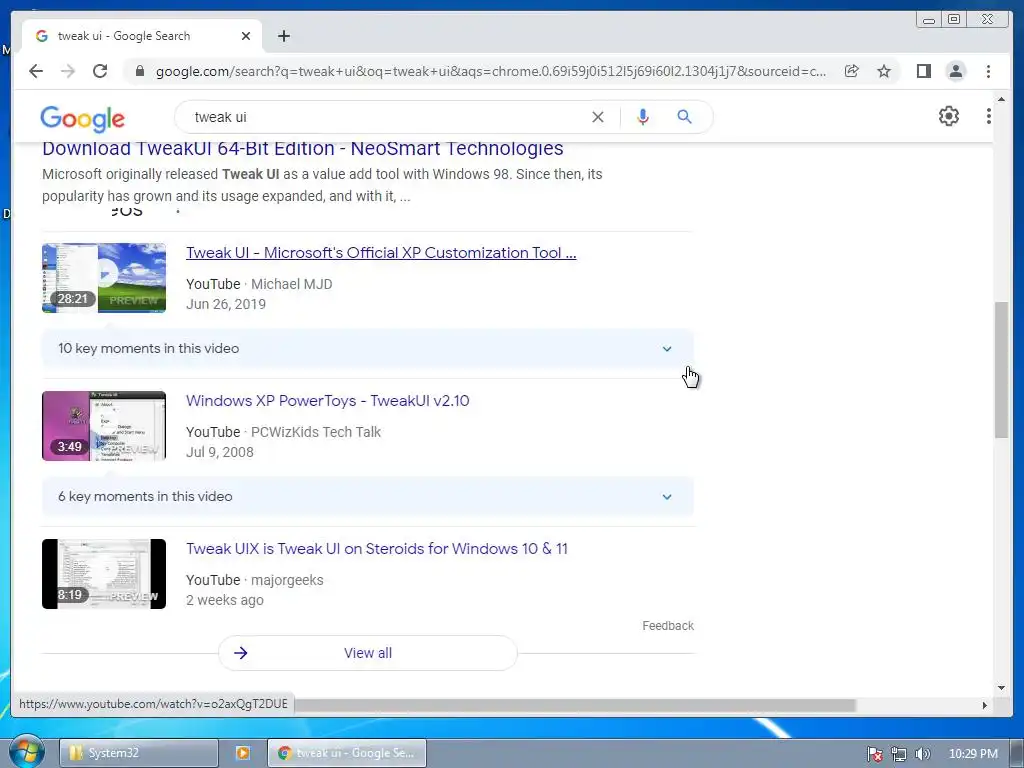Play the 28:21 video thumbnail
1024x768 pixels.
104,278
